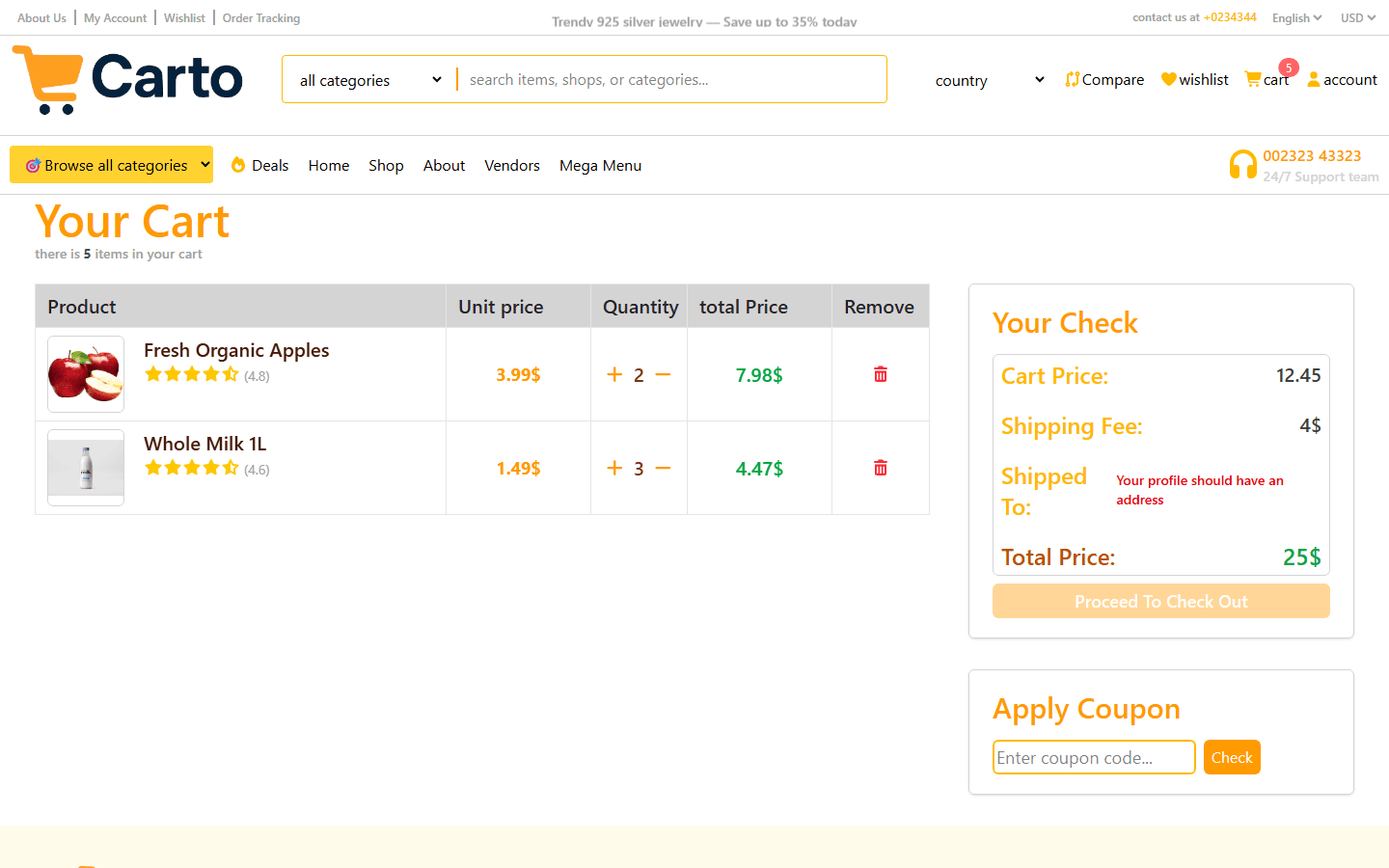Delete Whole Milk 1L using trash icon
1389x868 pixels.
coord(881,468)
